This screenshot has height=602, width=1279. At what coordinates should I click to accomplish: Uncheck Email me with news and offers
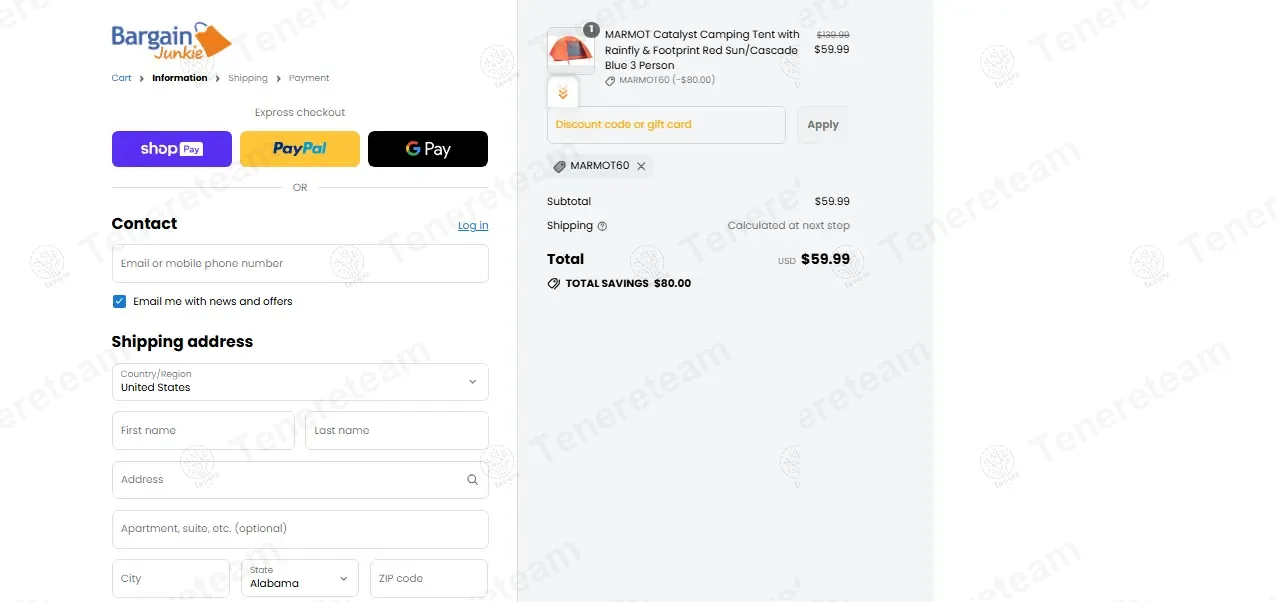120,301
